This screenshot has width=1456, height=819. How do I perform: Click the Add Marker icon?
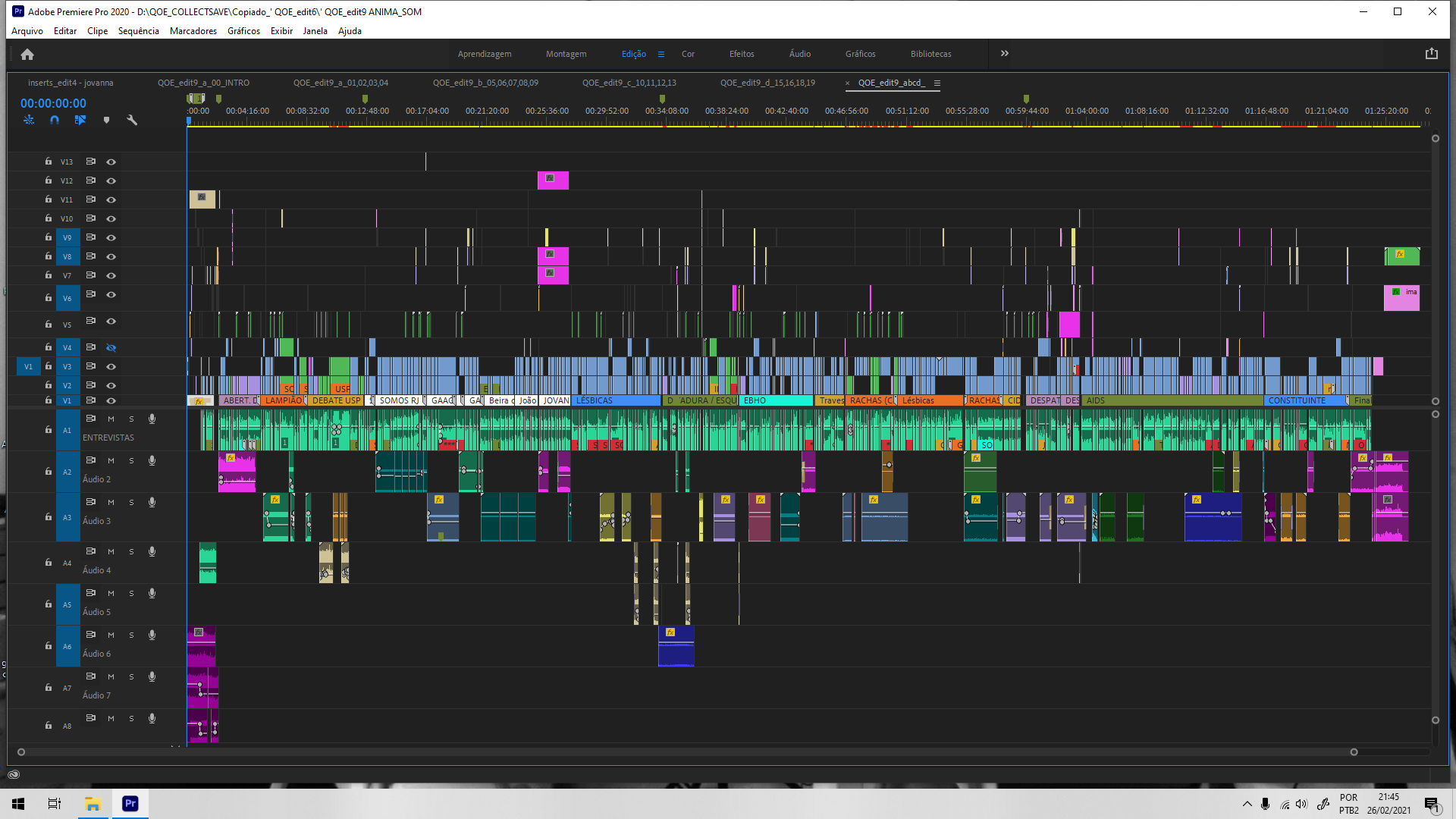point(106,120)
